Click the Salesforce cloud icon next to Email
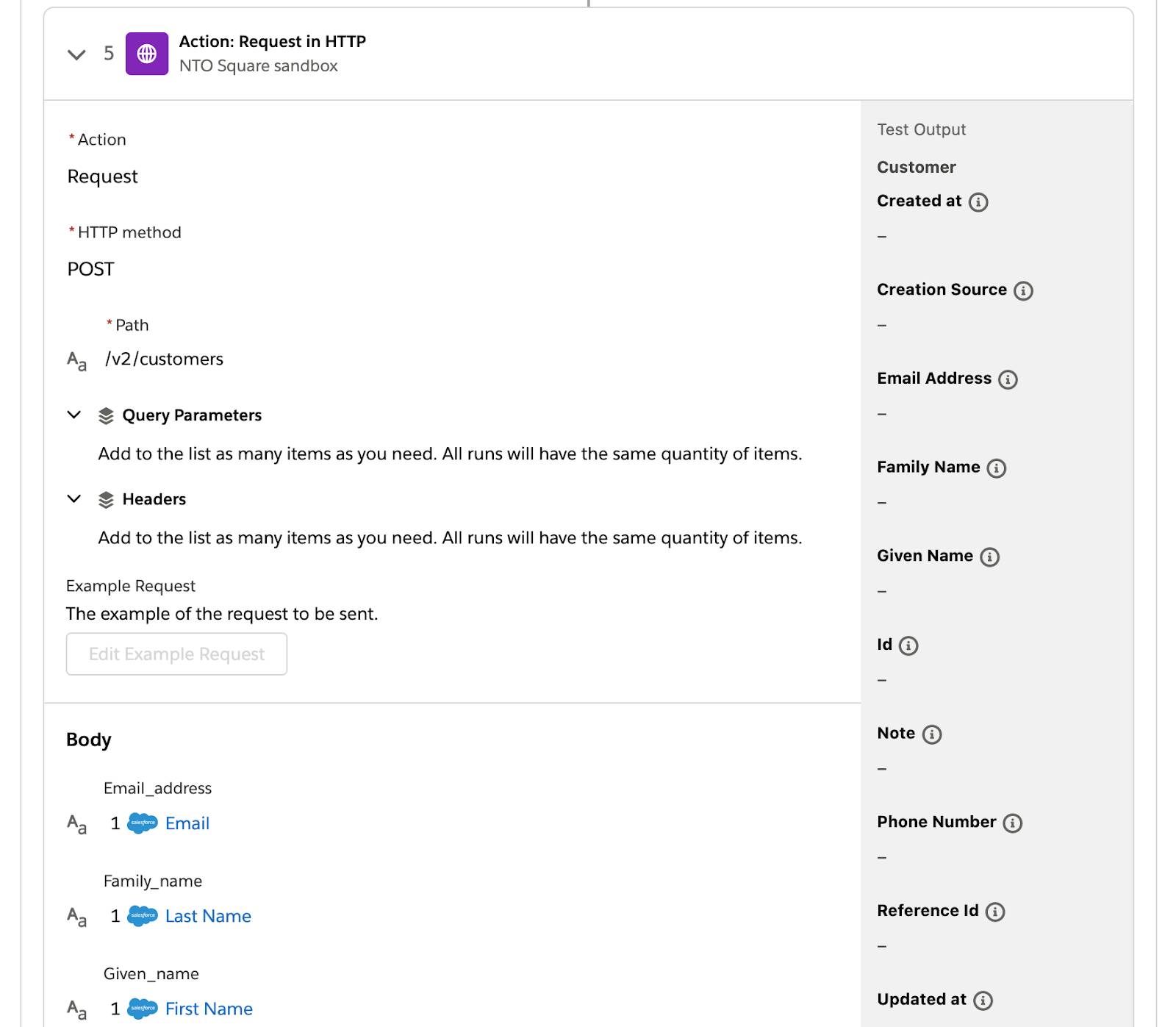 (x=143, y=823)
